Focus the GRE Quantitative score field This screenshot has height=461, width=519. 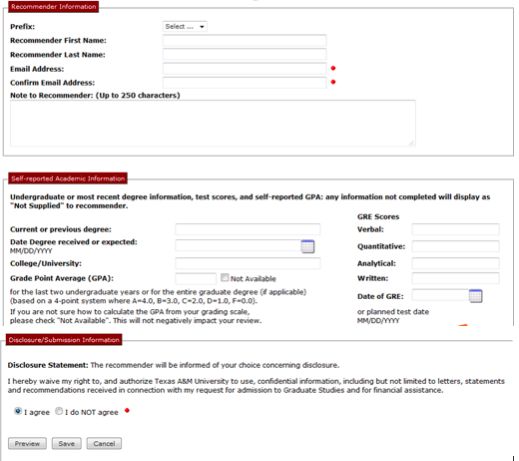point(455,246)
